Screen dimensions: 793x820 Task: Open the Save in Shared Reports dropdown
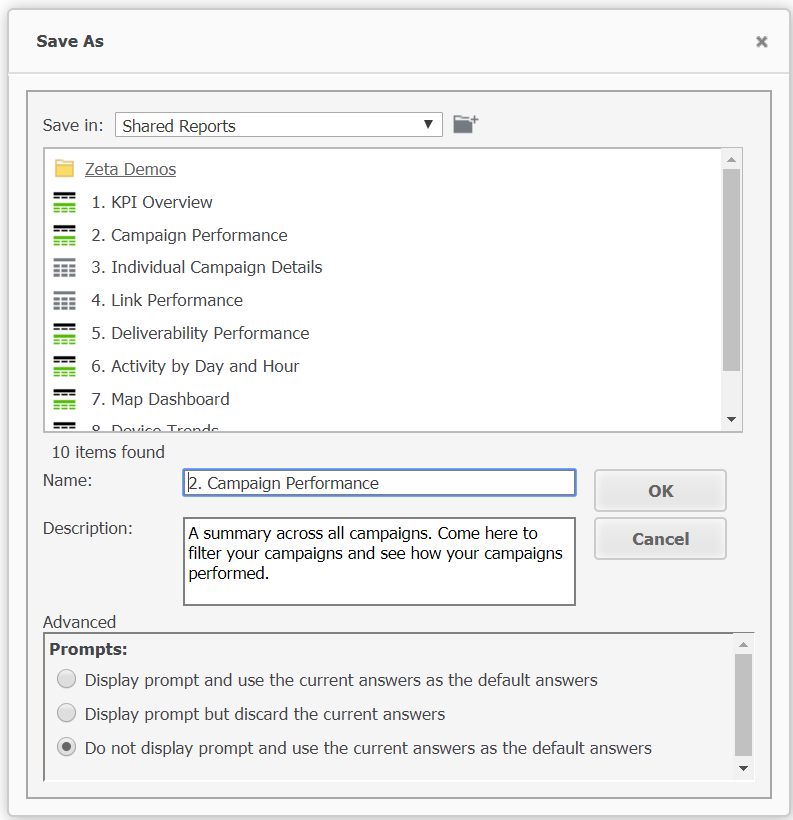pos(278,125)
